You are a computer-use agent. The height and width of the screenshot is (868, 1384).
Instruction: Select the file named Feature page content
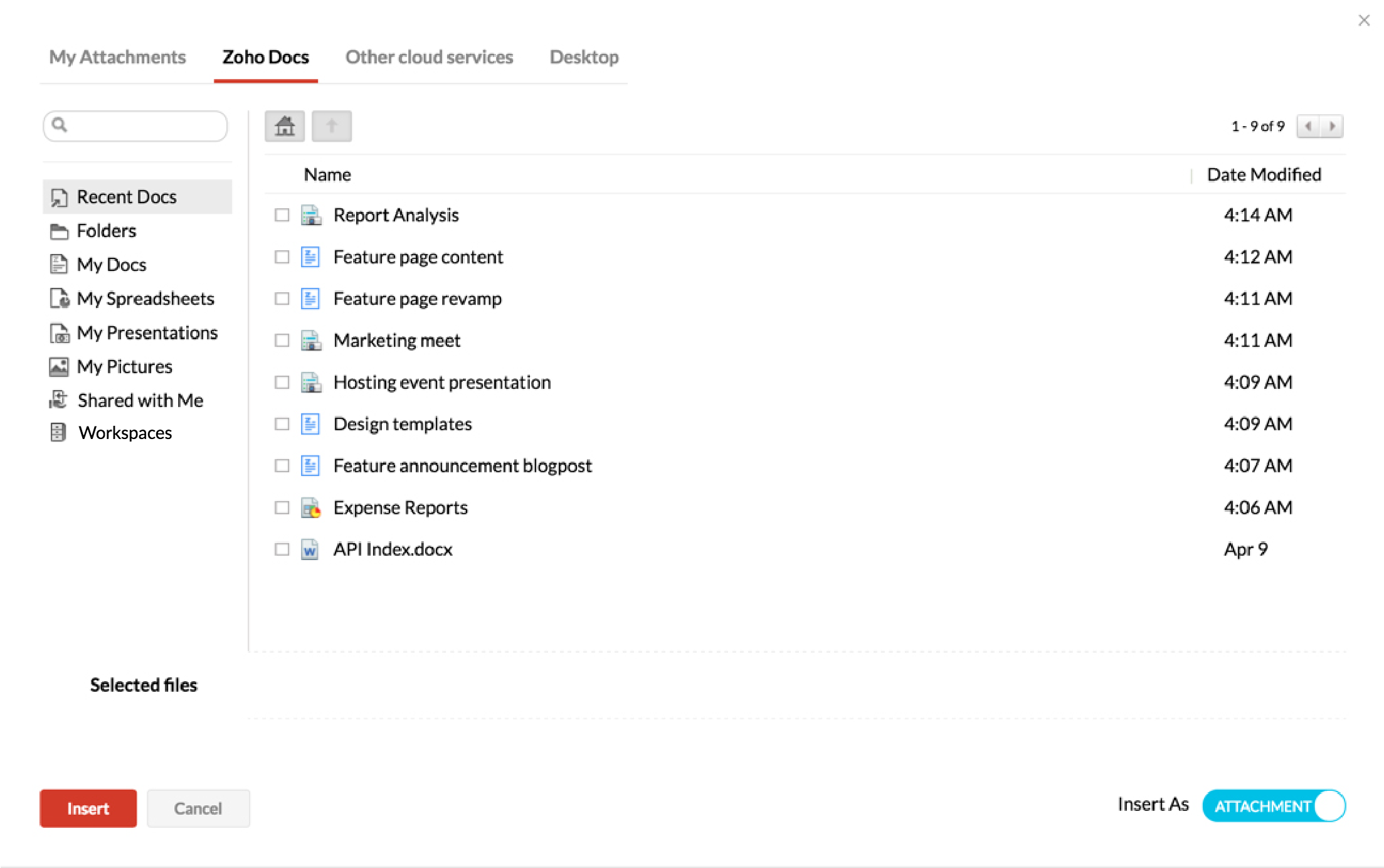click(418, 257)
